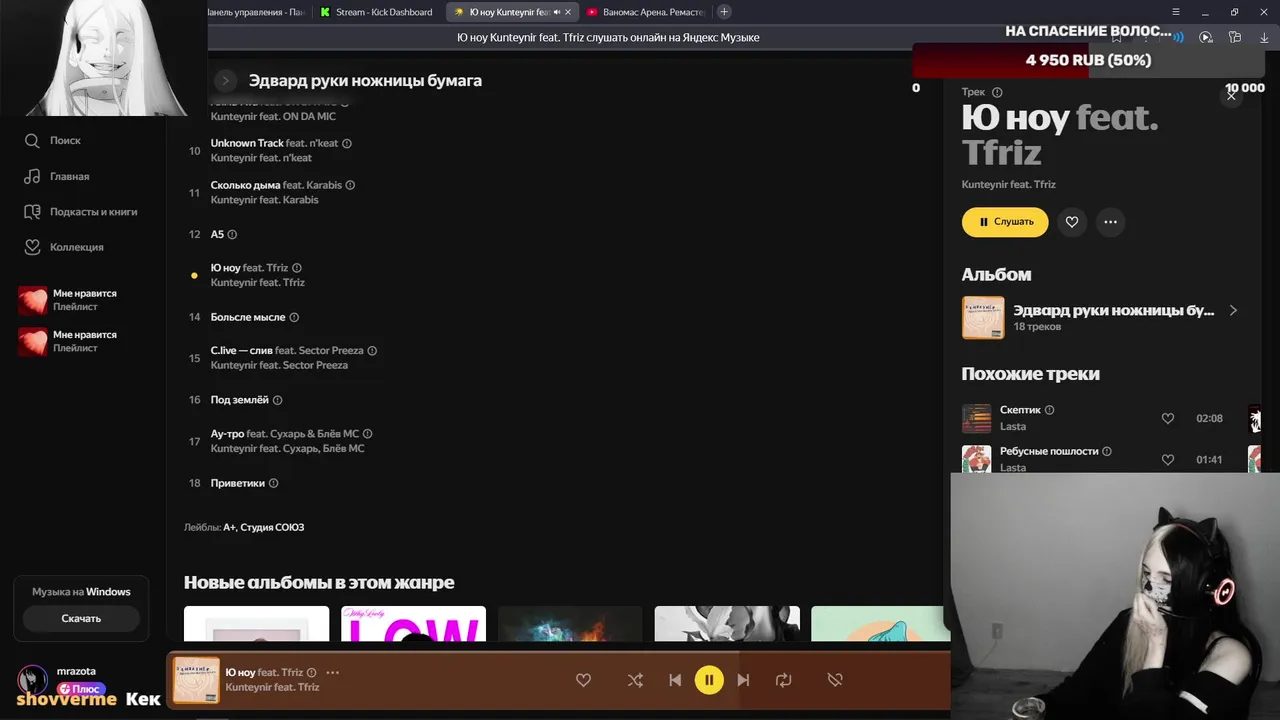Like similar track Скептик
Screen dimensions: 1280x720
pos(1168,418)
